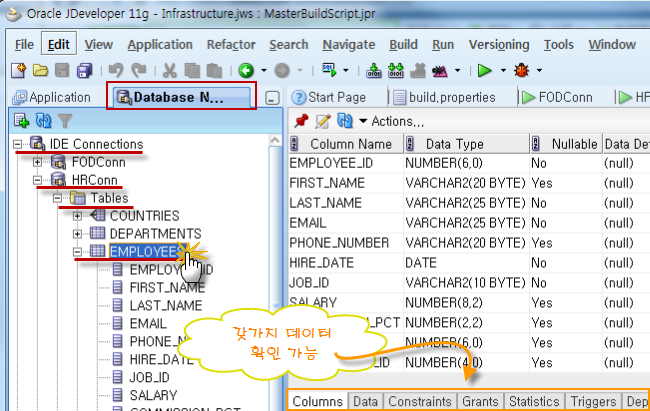Collapse the HRConn connection node
This screenshot has height=411, width=650.
tap(37, 180)
